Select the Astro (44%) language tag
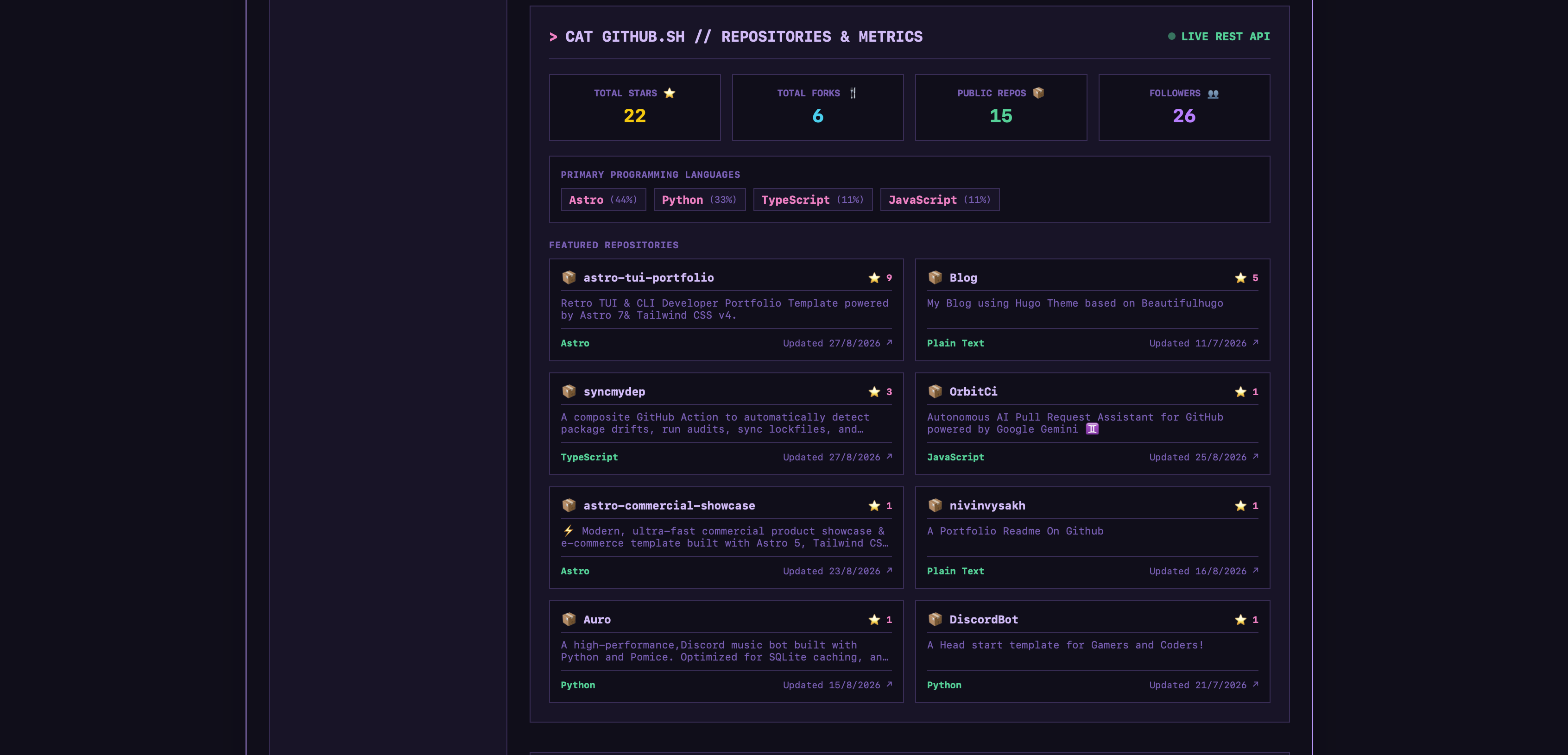Image resolution: width=1568 pixels, height=755 pixels. click(603, 200)
